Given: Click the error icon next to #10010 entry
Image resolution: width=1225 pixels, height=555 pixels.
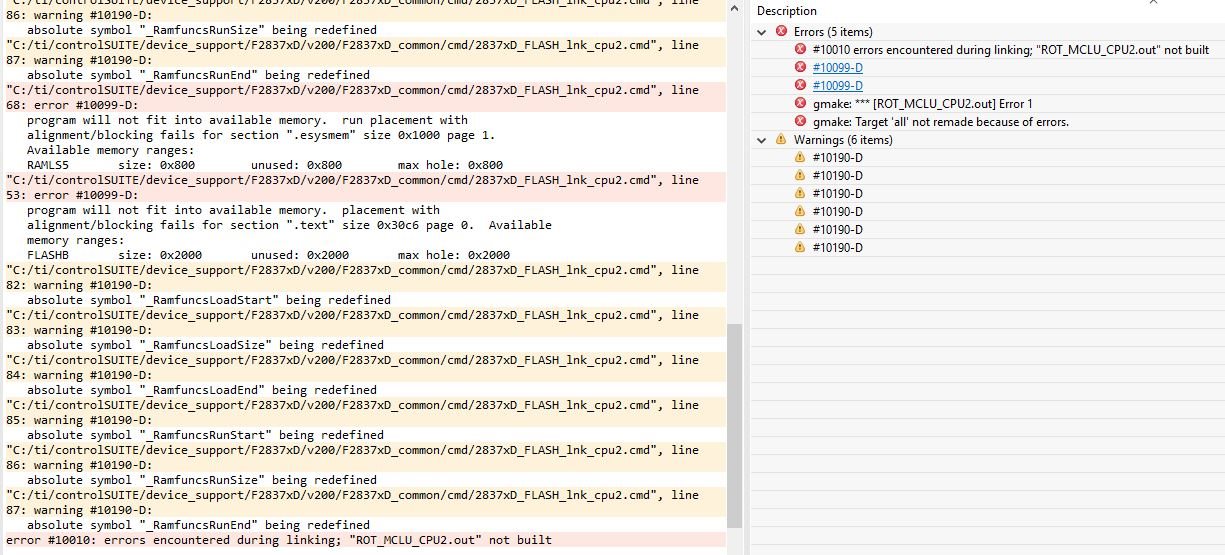Looking at the screenshot, I should [x=800, y=50].
